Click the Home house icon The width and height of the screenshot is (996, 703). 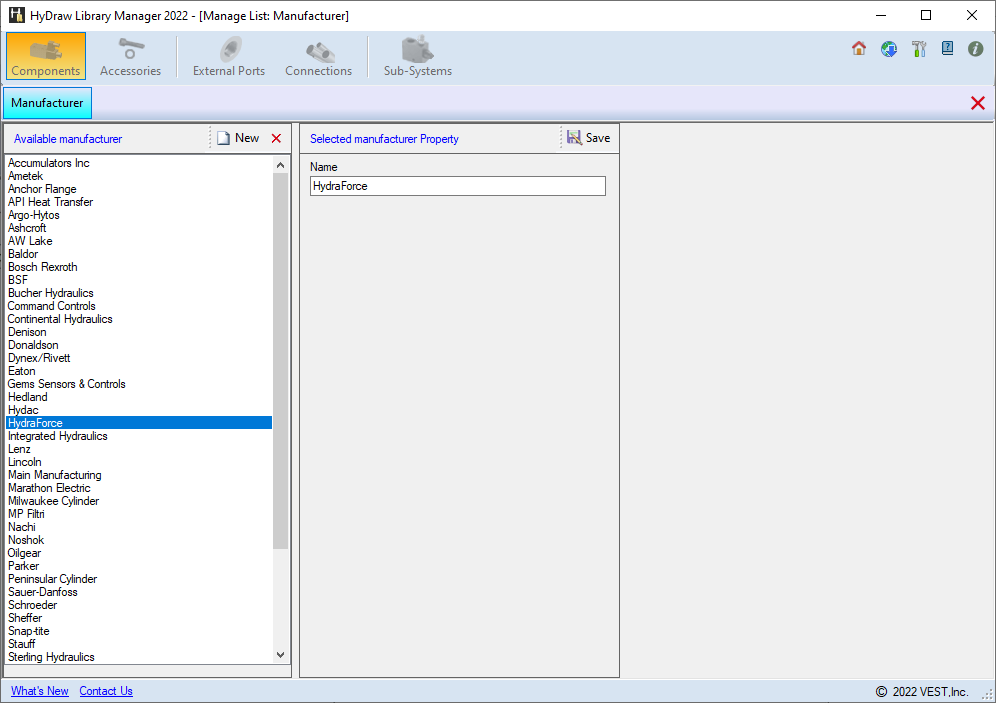(859, 48)
